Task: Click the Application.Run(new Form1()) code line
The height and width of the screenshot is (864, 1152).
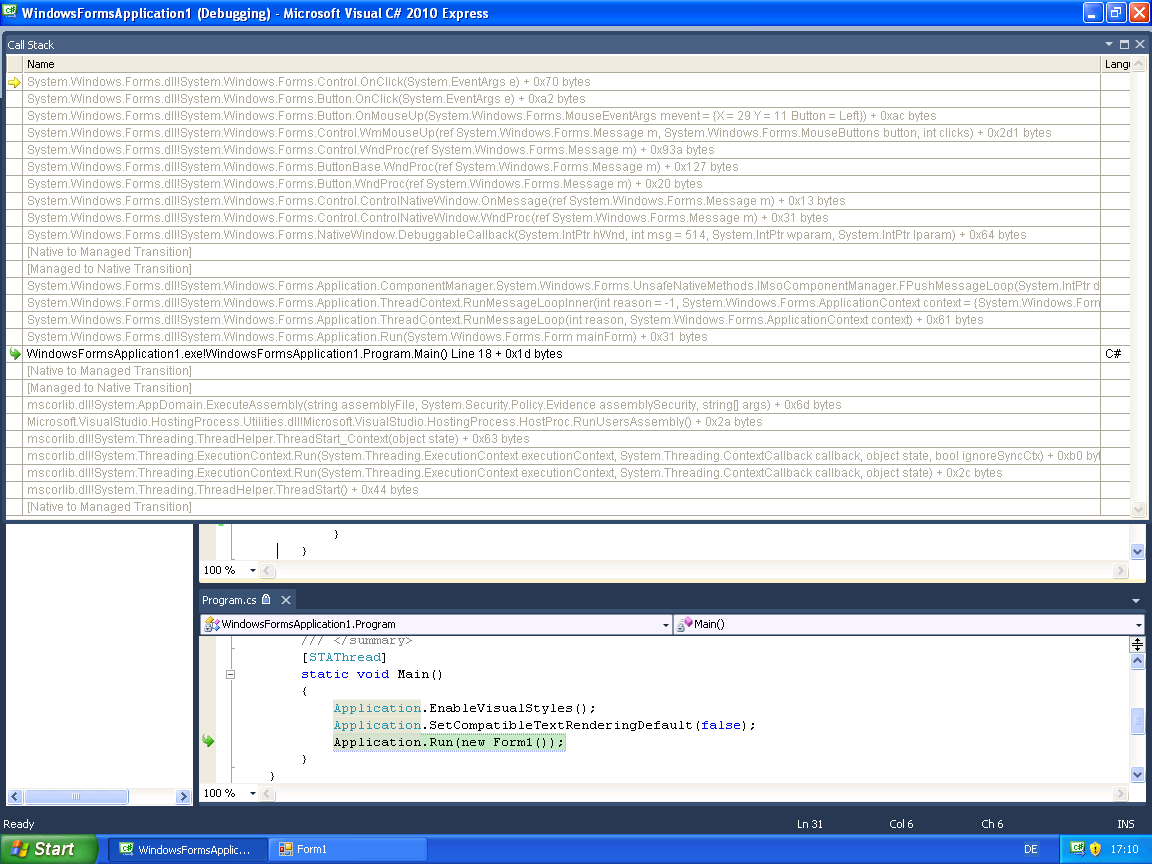Action: click(449, 742)
